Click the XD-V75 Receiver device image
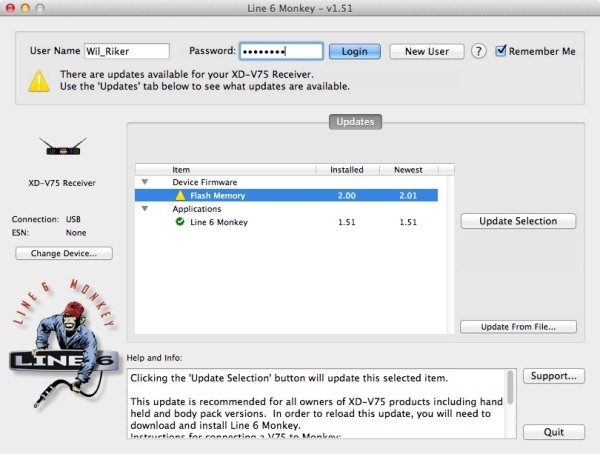This screenshot has width=600, height=454. click(x=63, y=147)
